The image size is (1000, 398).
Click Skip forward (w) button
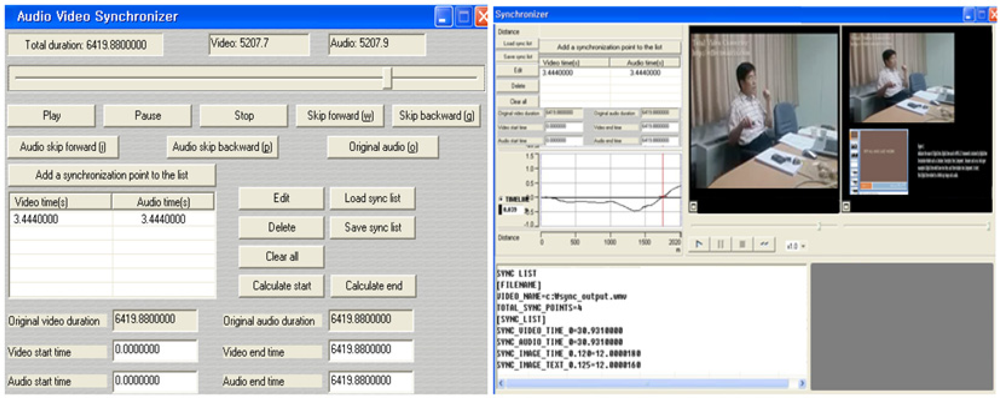[x=340, y=115]
